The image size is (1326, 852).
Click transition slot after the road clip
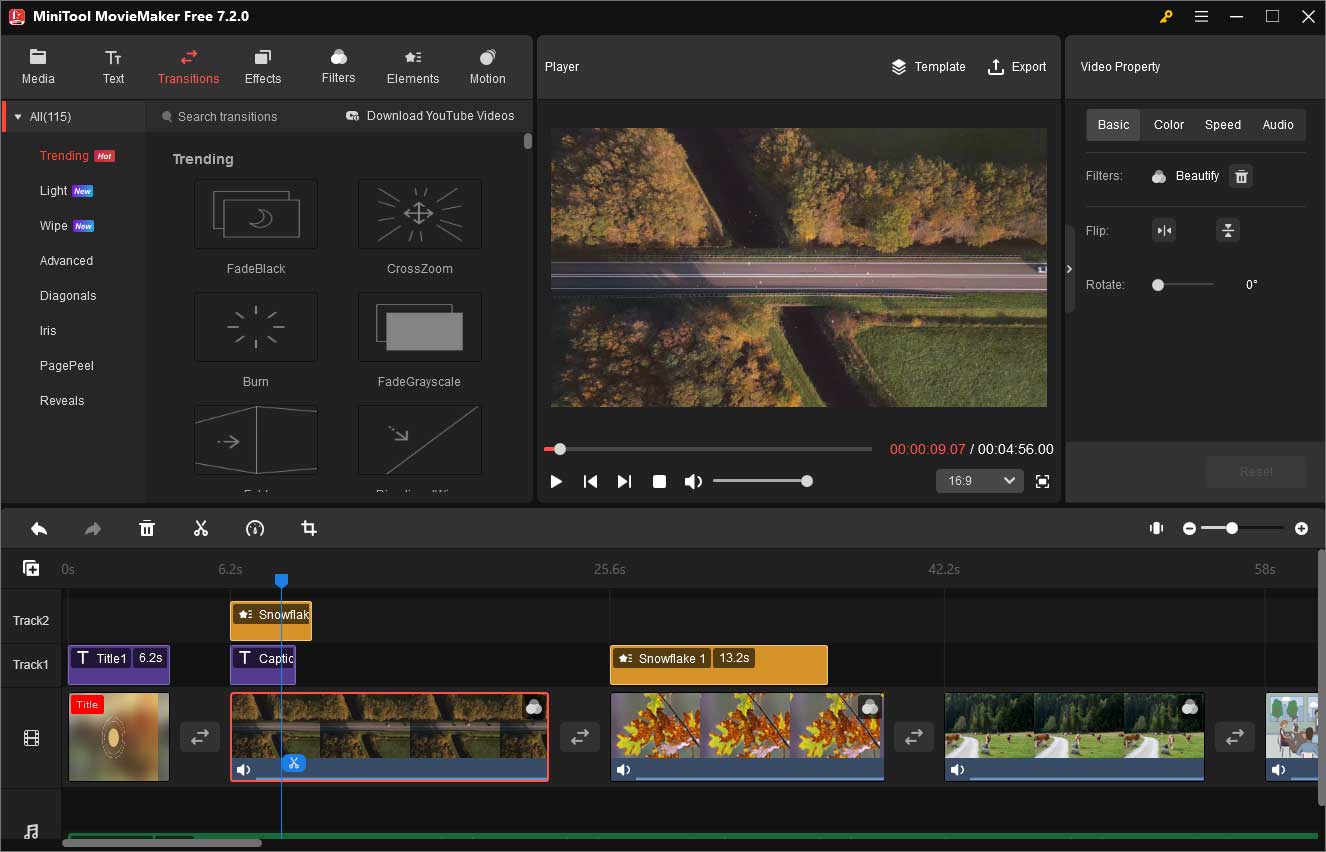(x=580, y=736)
